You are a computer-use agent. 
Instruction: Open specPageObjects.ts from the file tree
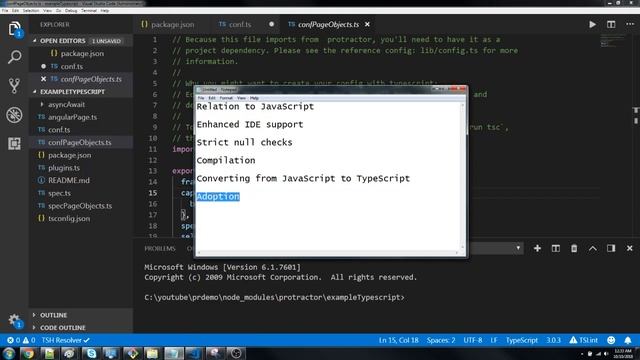tap(80, 206)
